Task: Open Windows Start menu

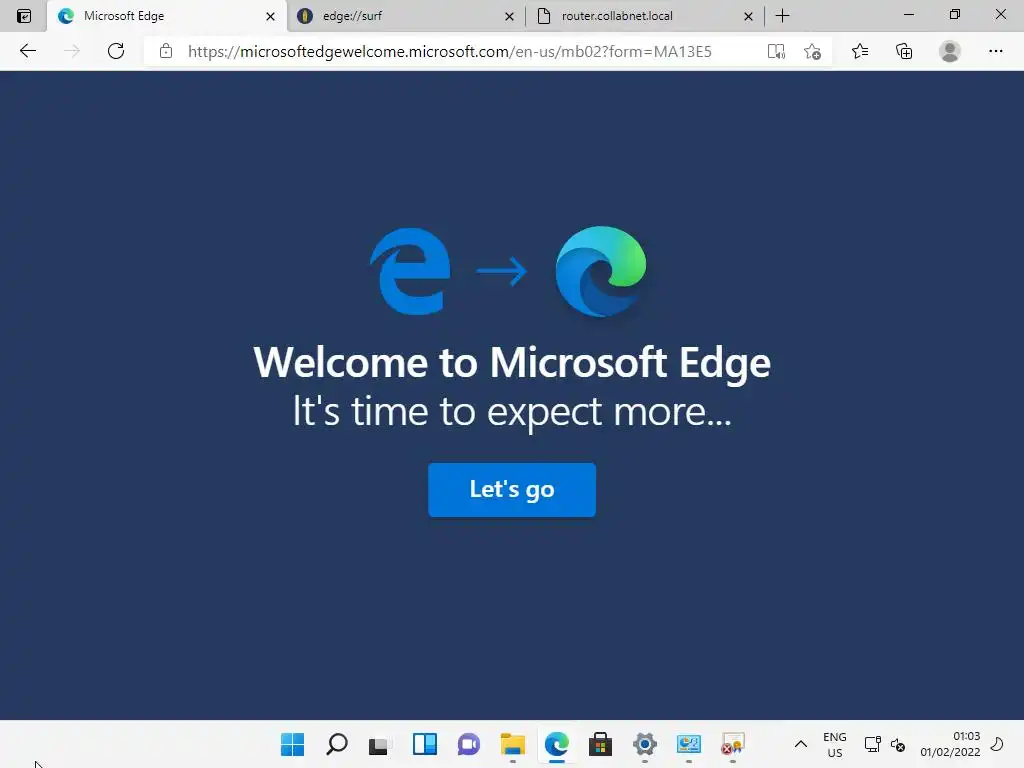Action: point(293,744)
